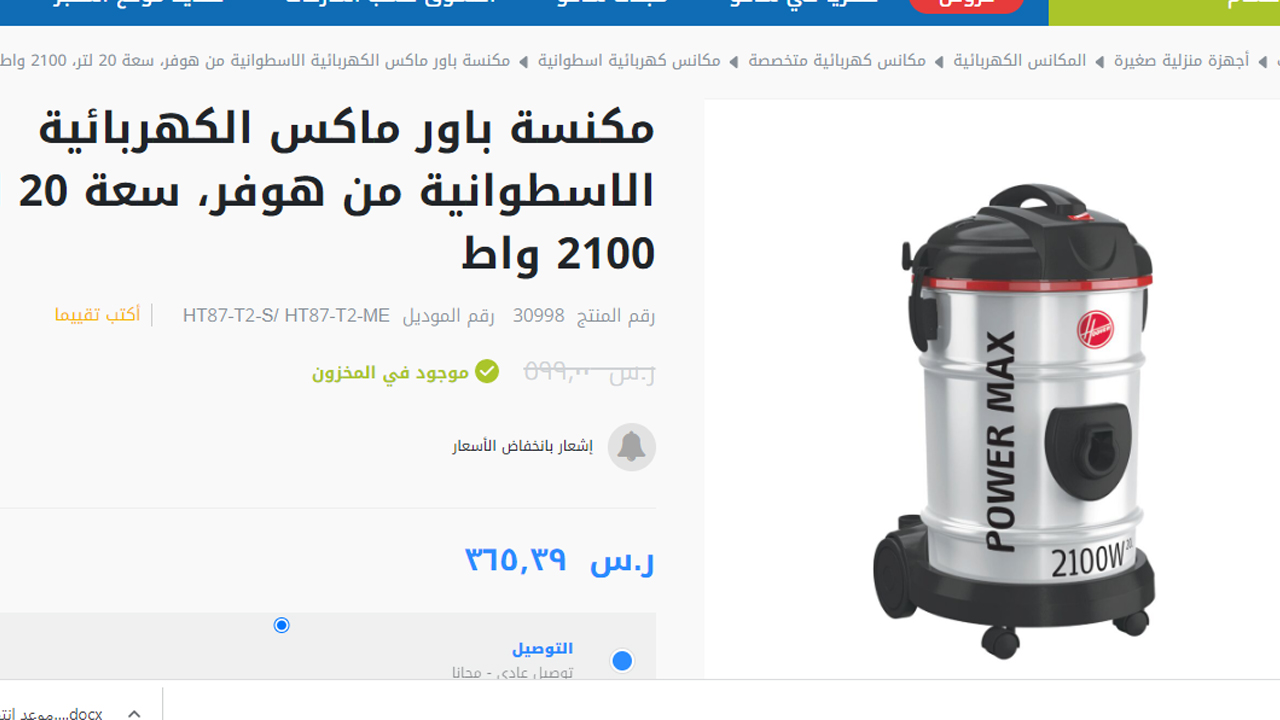1280x720 pixels.
Task: Select the small outlined radio button above delivery
Action: click(281, 625)
